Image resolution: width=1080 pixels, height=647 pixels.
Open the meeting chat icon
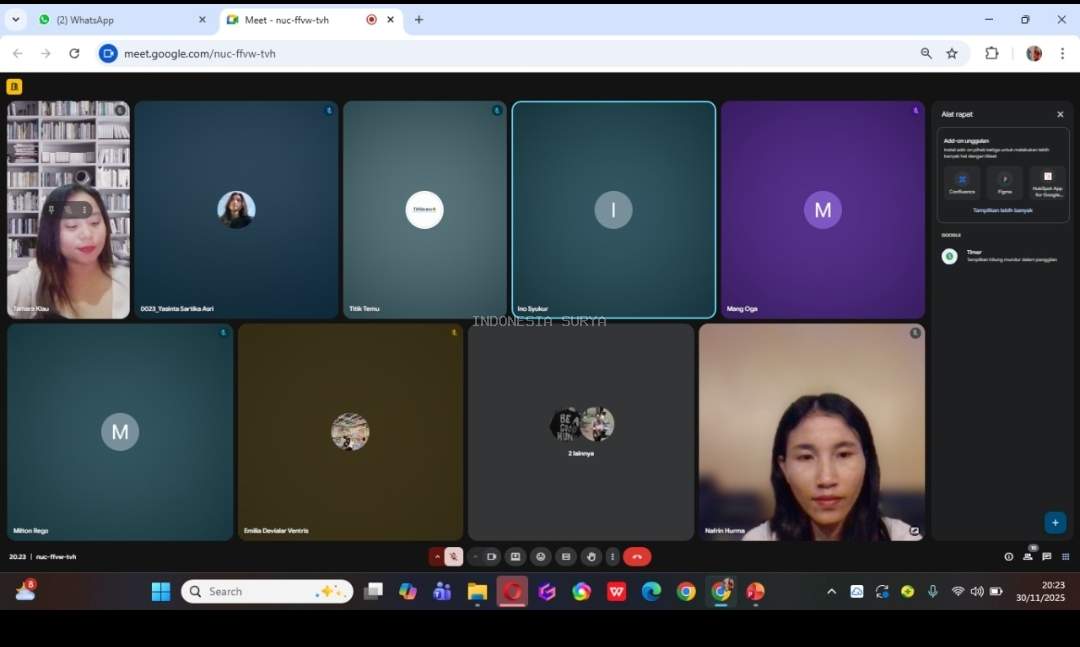(1047, 557)
